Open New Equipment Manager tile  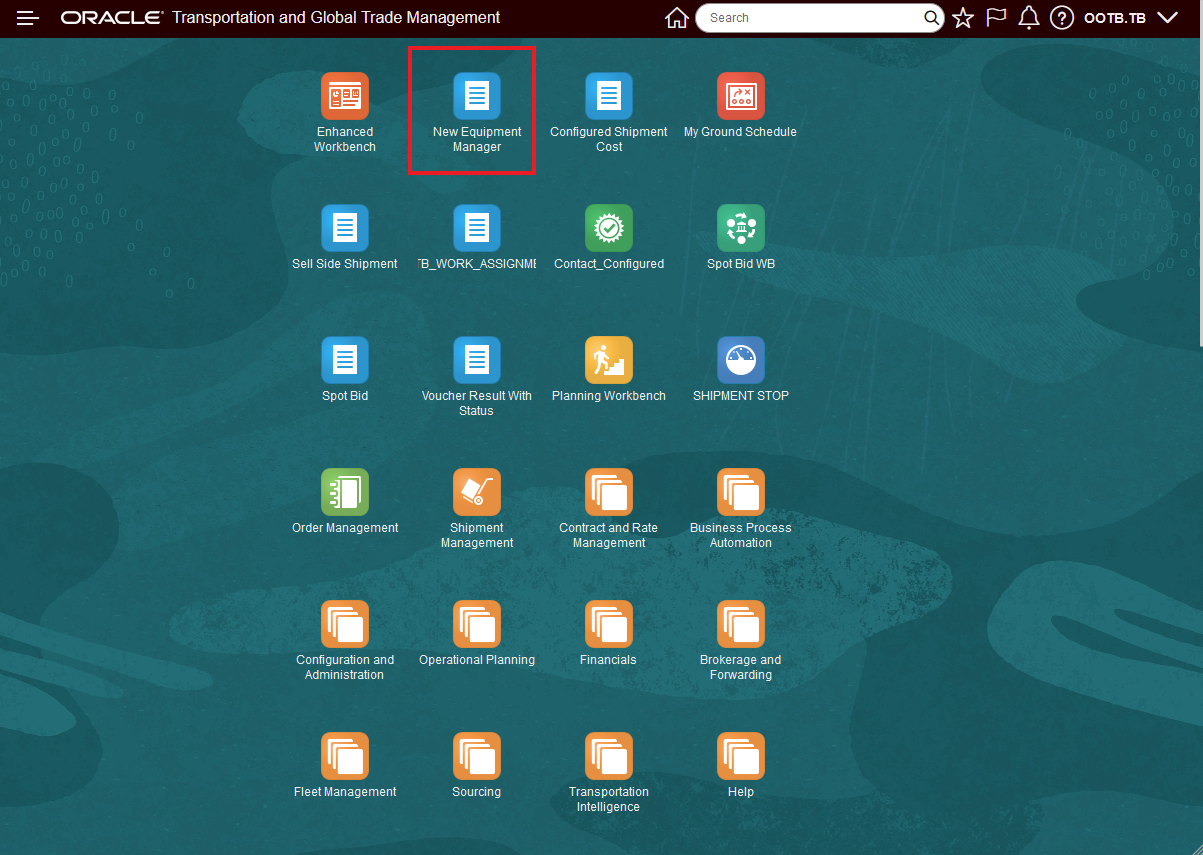477,96
